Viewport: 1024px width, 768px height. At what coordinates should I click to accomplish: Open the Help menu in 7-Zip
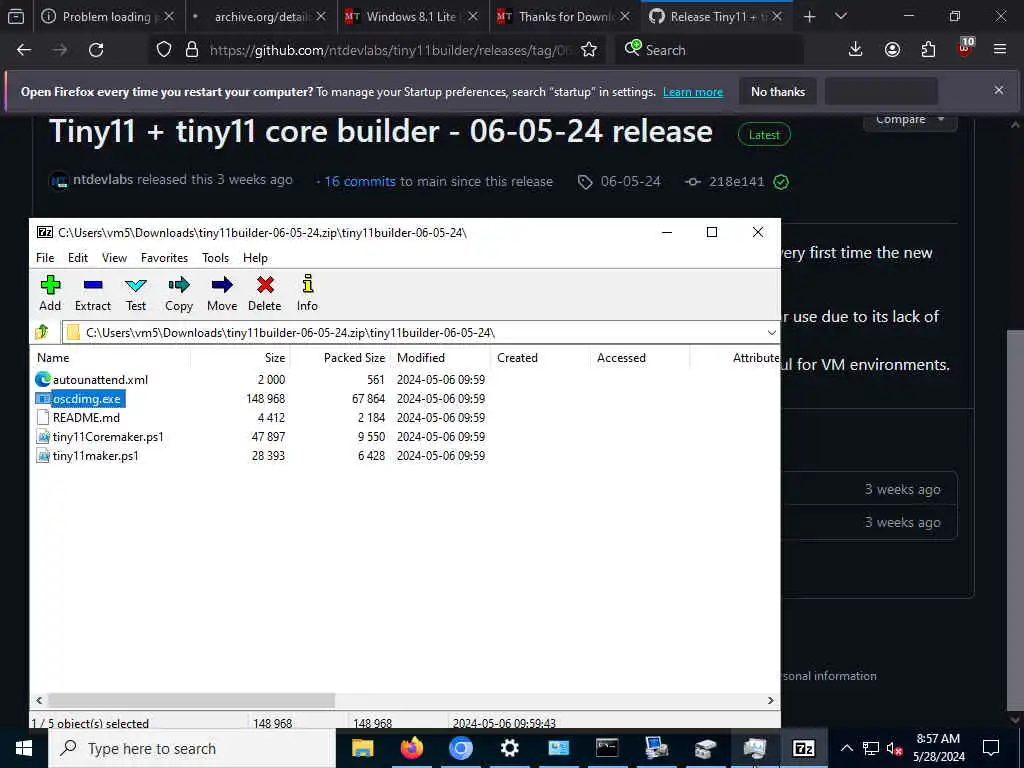pyautogui.click(x=255, y=258)
